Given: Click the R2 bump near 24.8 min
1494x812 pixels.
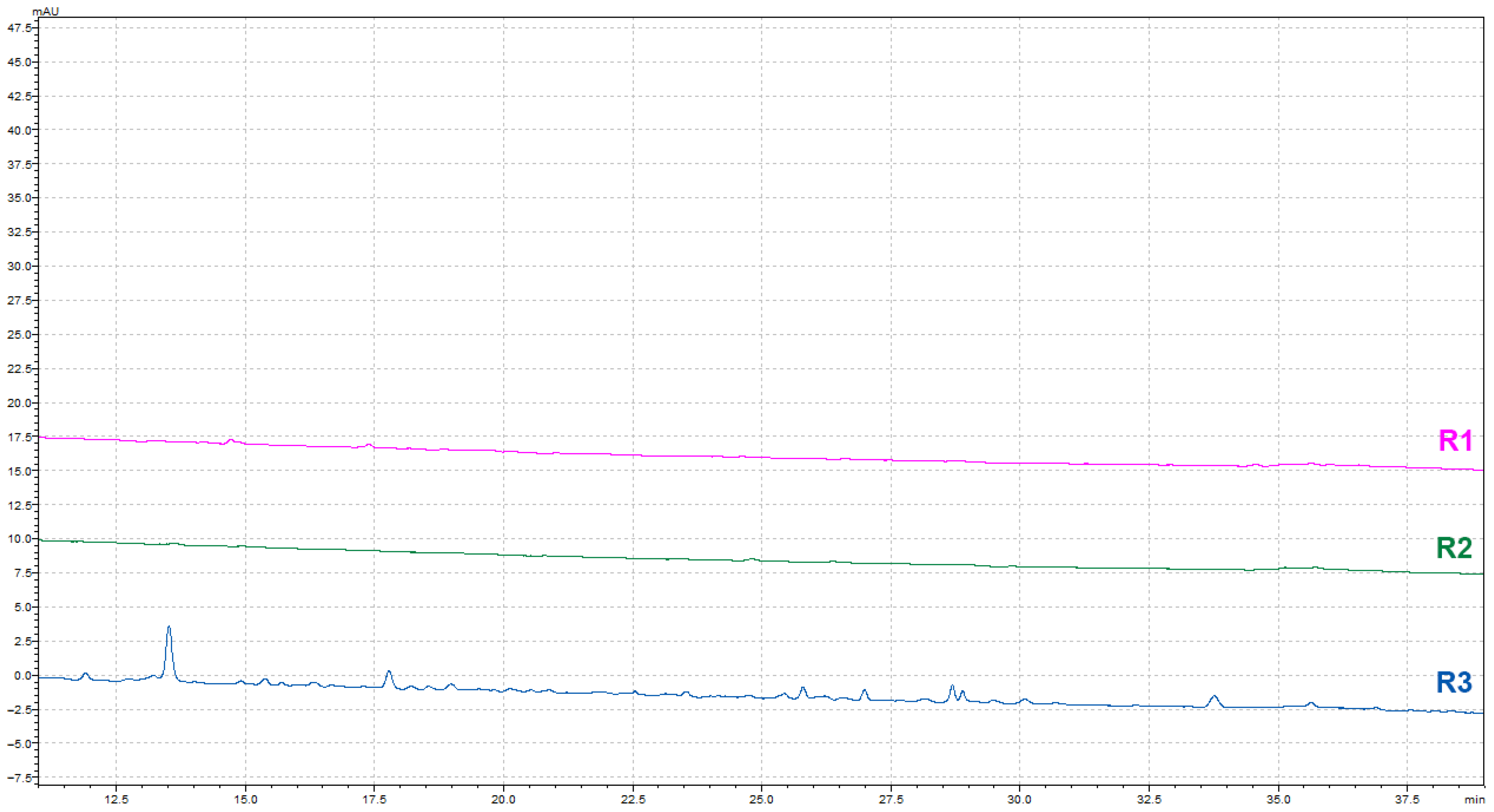Looking at the screenshot, I should tap(752, 559).
